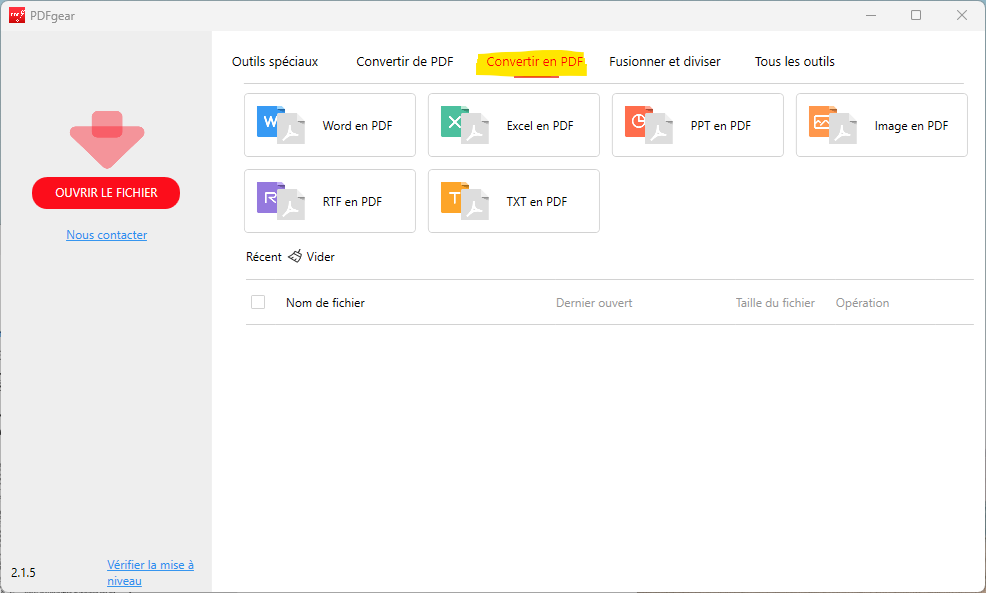Click the Word en PDF icon

[x=281, y=125]
